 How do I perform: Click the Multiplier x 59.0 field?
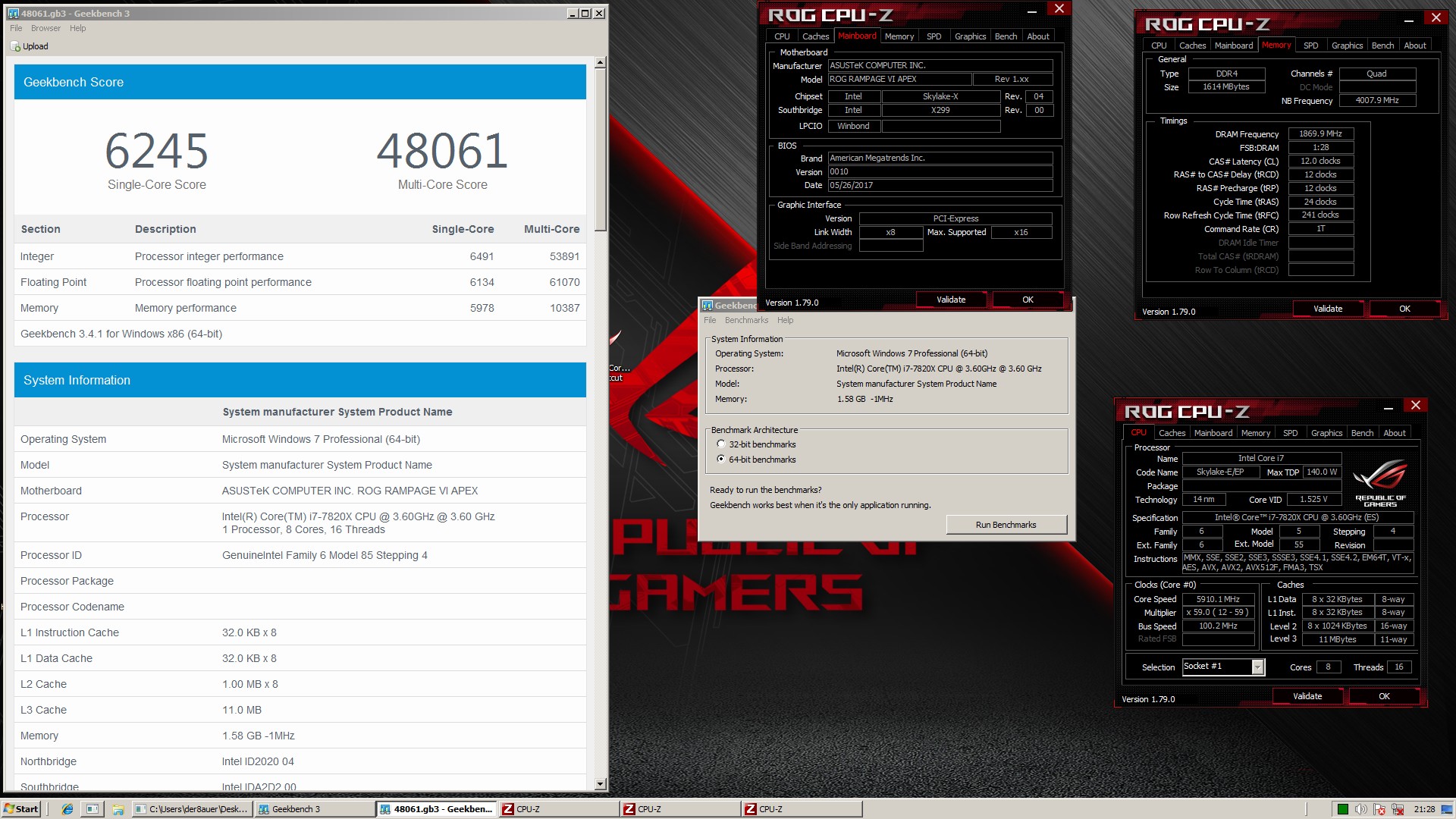coord(1218,613)
